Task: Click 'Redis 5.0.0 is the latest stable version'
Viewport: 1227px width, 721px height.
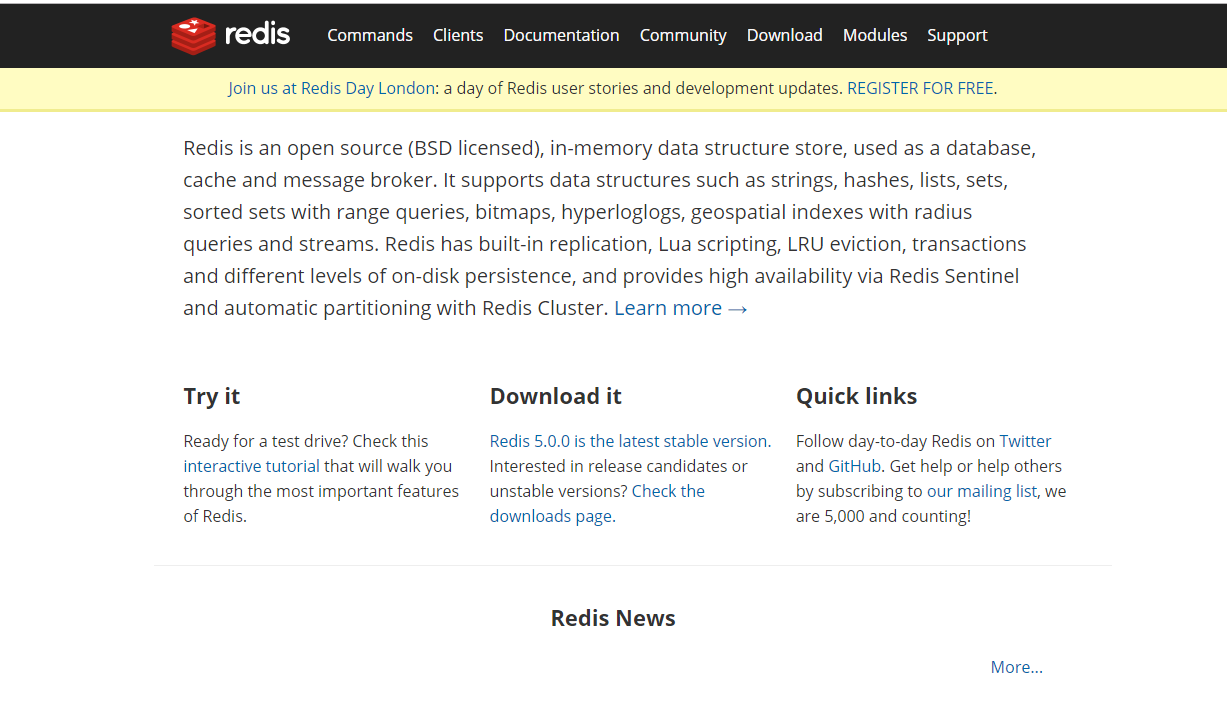Action: click(629, 441)
